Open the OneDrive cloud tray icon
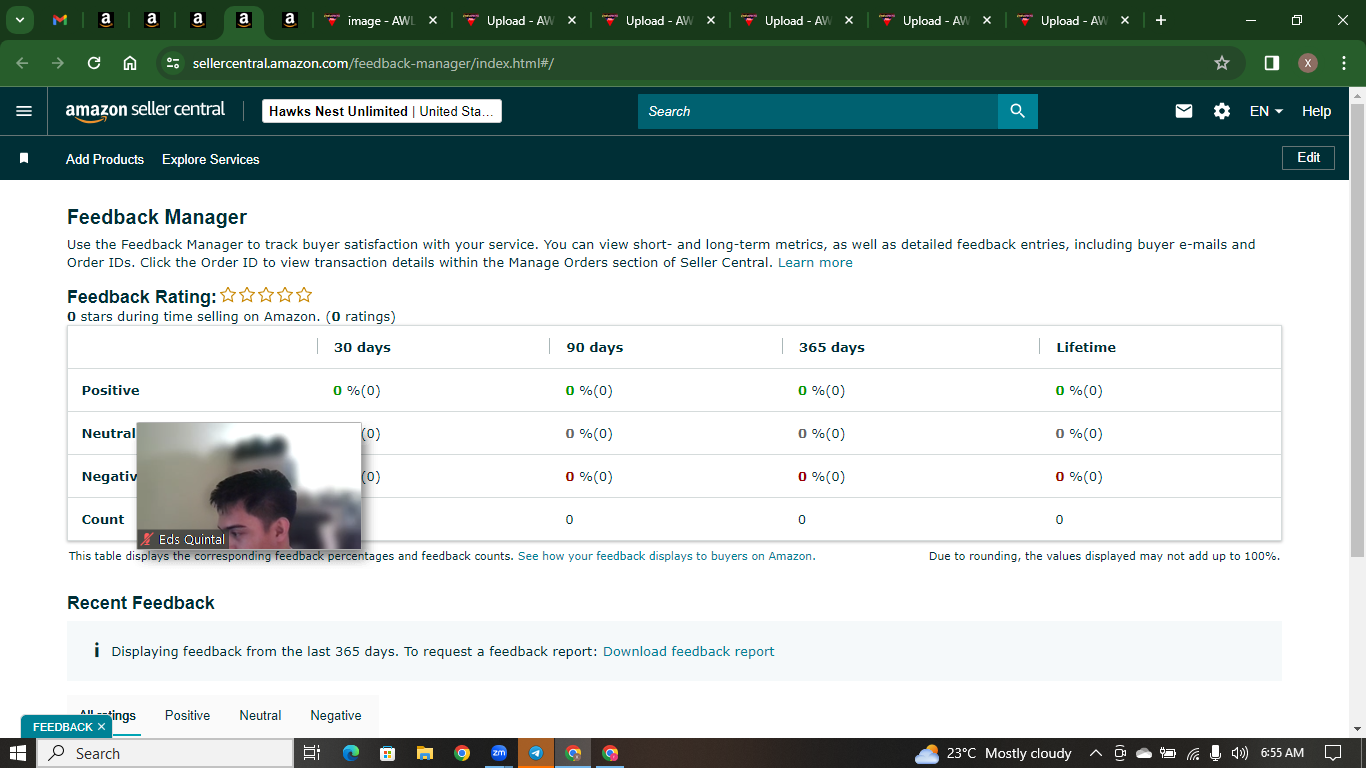The height and width of the screenshot is (768, 1366). [x=1144, y=753]
